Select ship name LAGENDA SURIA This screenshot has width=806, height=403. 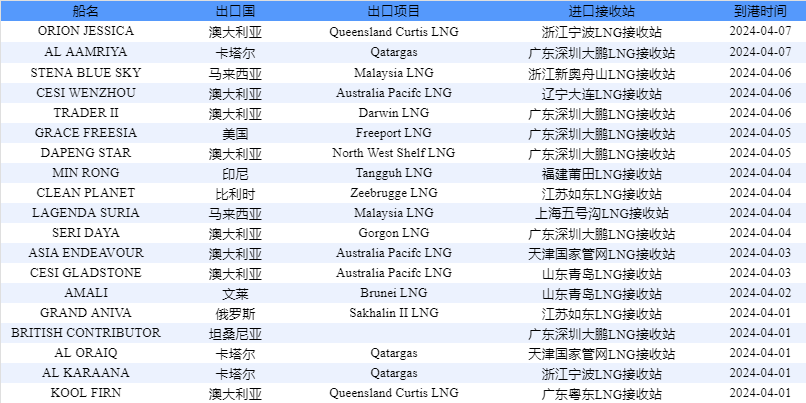86,213
